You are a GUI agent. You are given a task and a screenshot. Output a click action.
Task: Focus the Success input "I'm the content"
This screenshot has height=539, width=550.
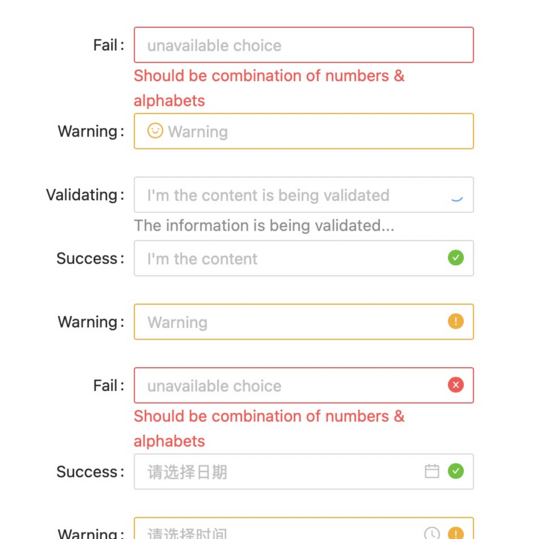pos(304,258)
